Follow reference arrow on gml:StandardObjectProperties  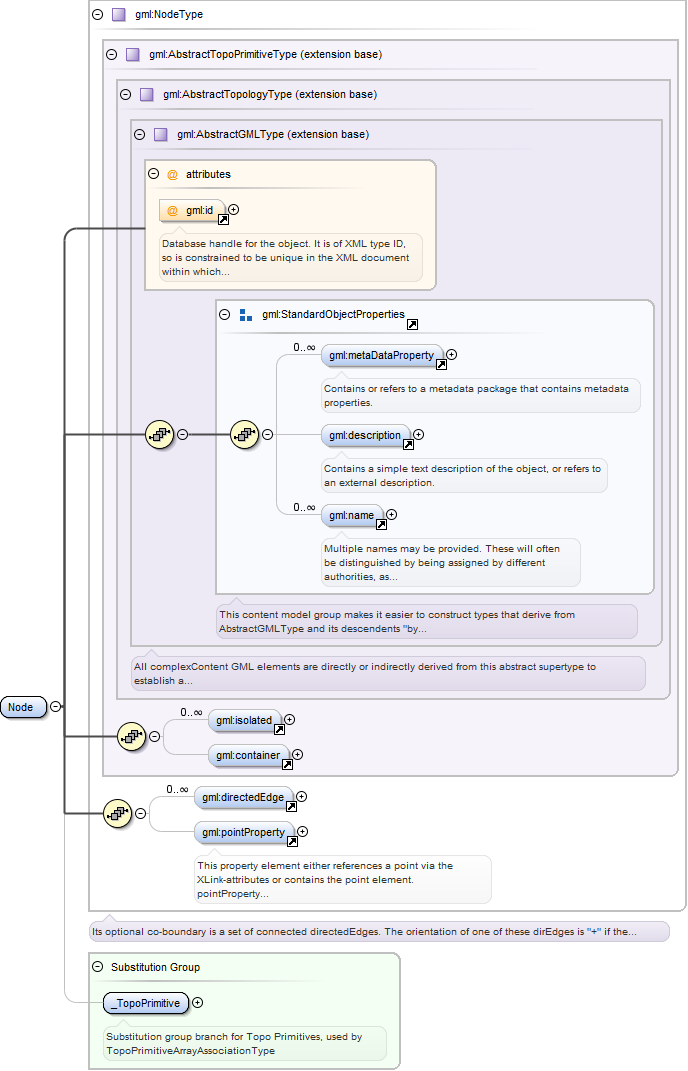tap(413, 325)
